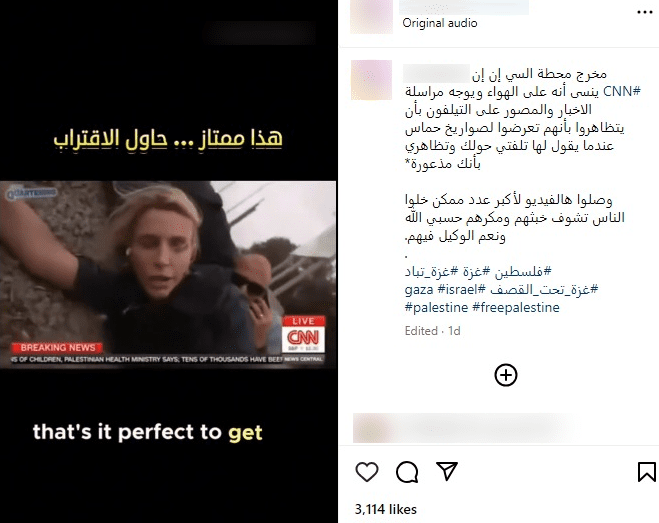
Task: Open the poster's profile picture at top
Action: point(372,17)
